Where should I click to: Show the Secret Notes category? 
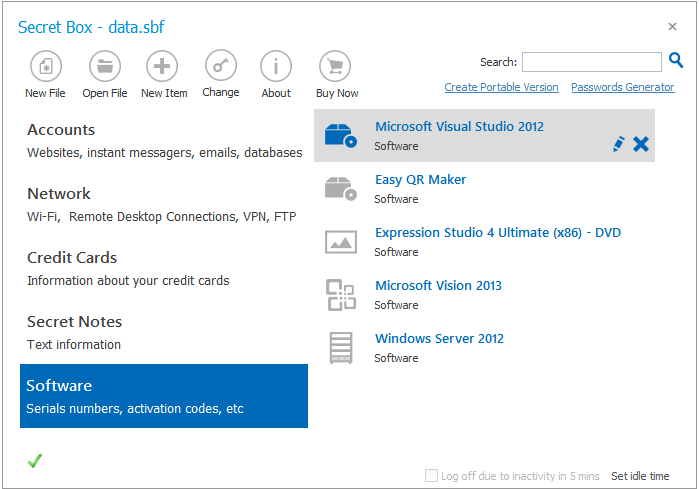point(163,332)
